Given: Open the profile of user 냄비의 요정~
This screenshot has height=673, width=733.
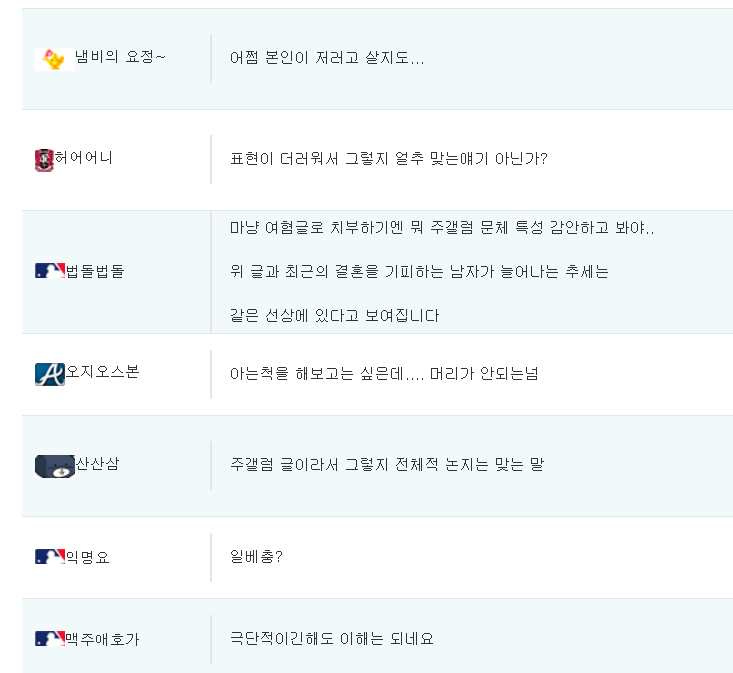Looking at the screenshot, I should point(120,57).
